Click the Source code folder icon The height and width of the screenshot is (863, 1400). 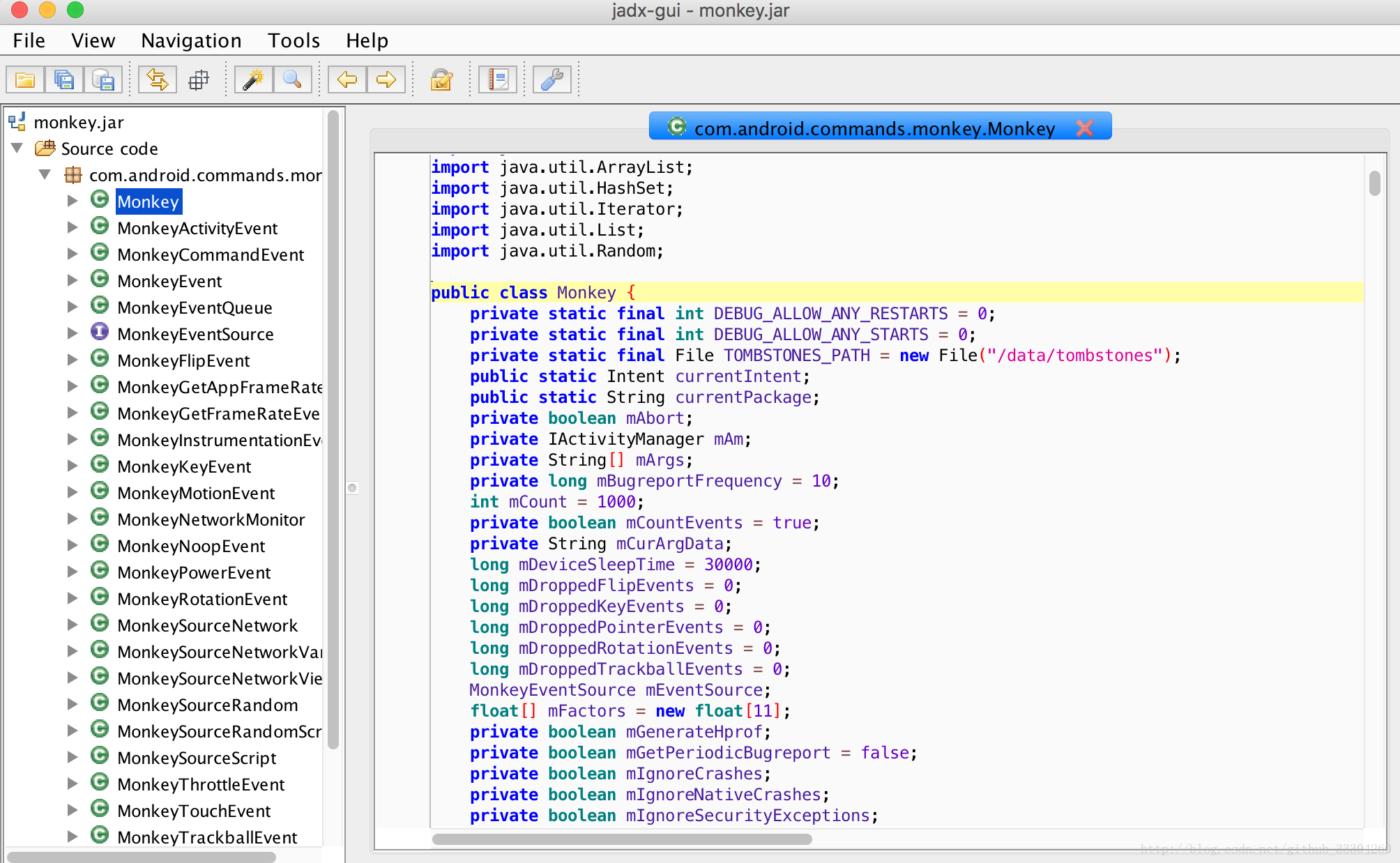[x=45, y=148]
